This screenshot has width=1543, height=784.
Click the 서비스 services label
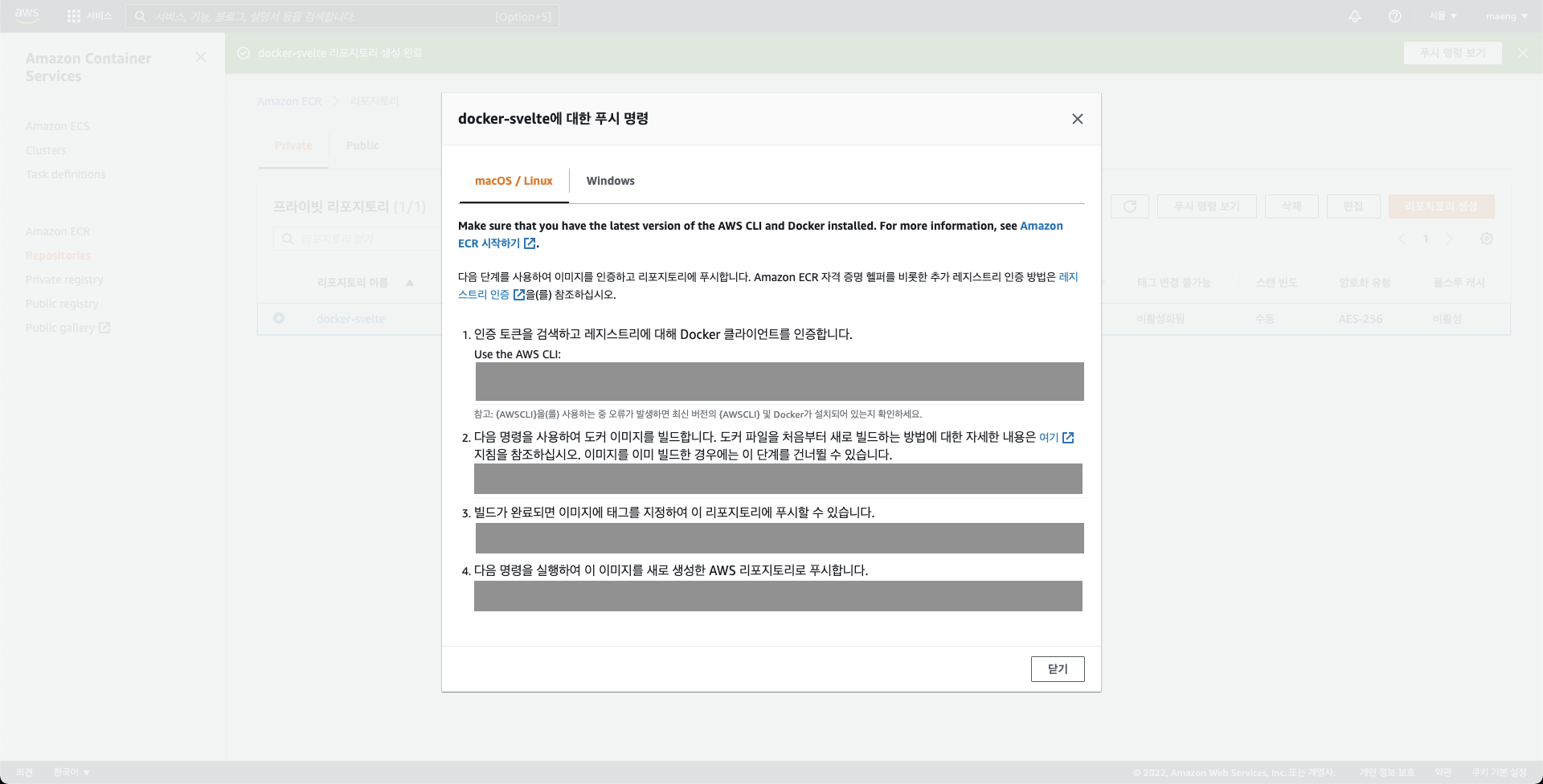(x=100, y=16)
